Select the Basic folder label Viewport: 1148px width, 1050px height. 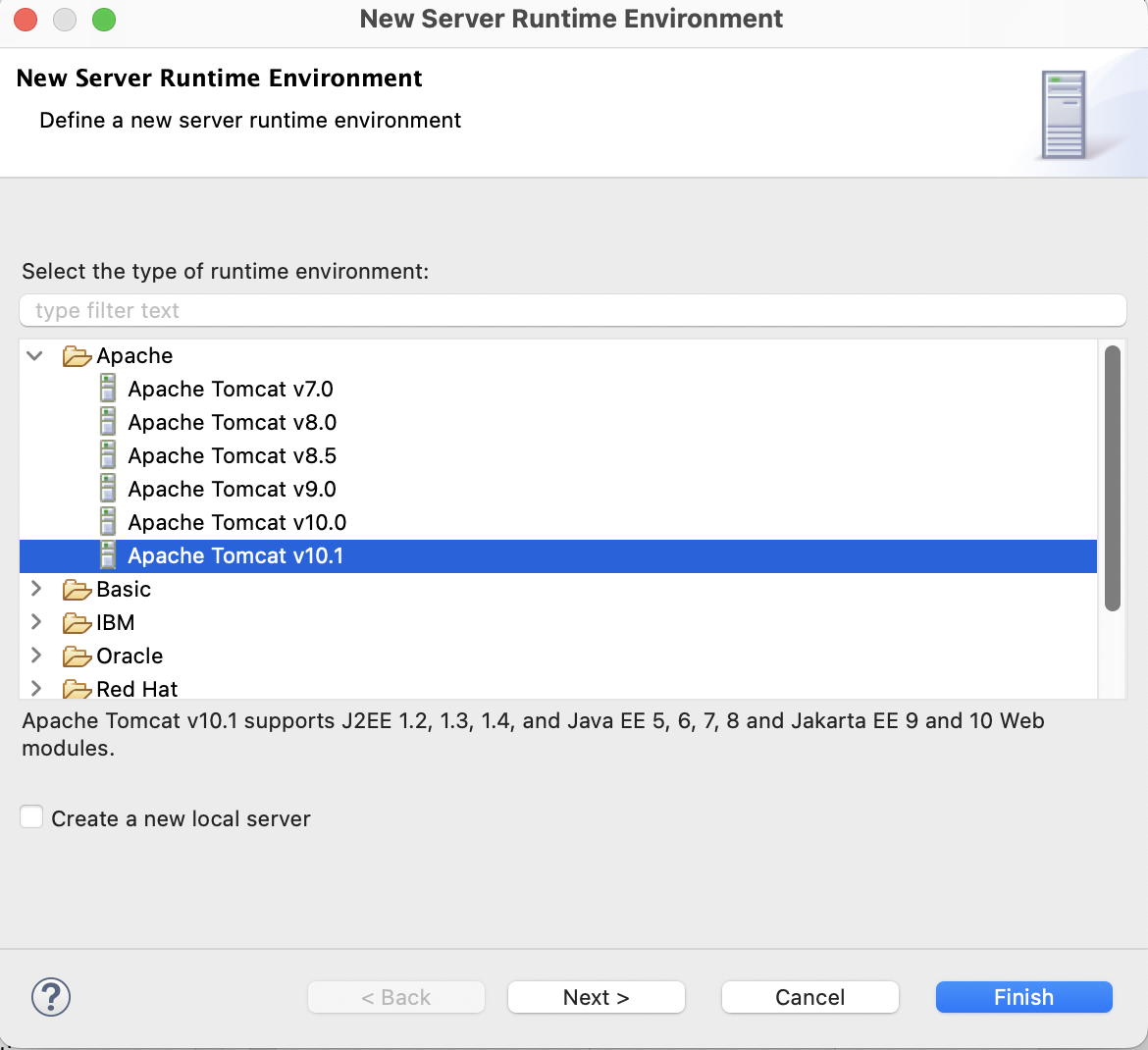pyautogui.click(x=124, y=590)
